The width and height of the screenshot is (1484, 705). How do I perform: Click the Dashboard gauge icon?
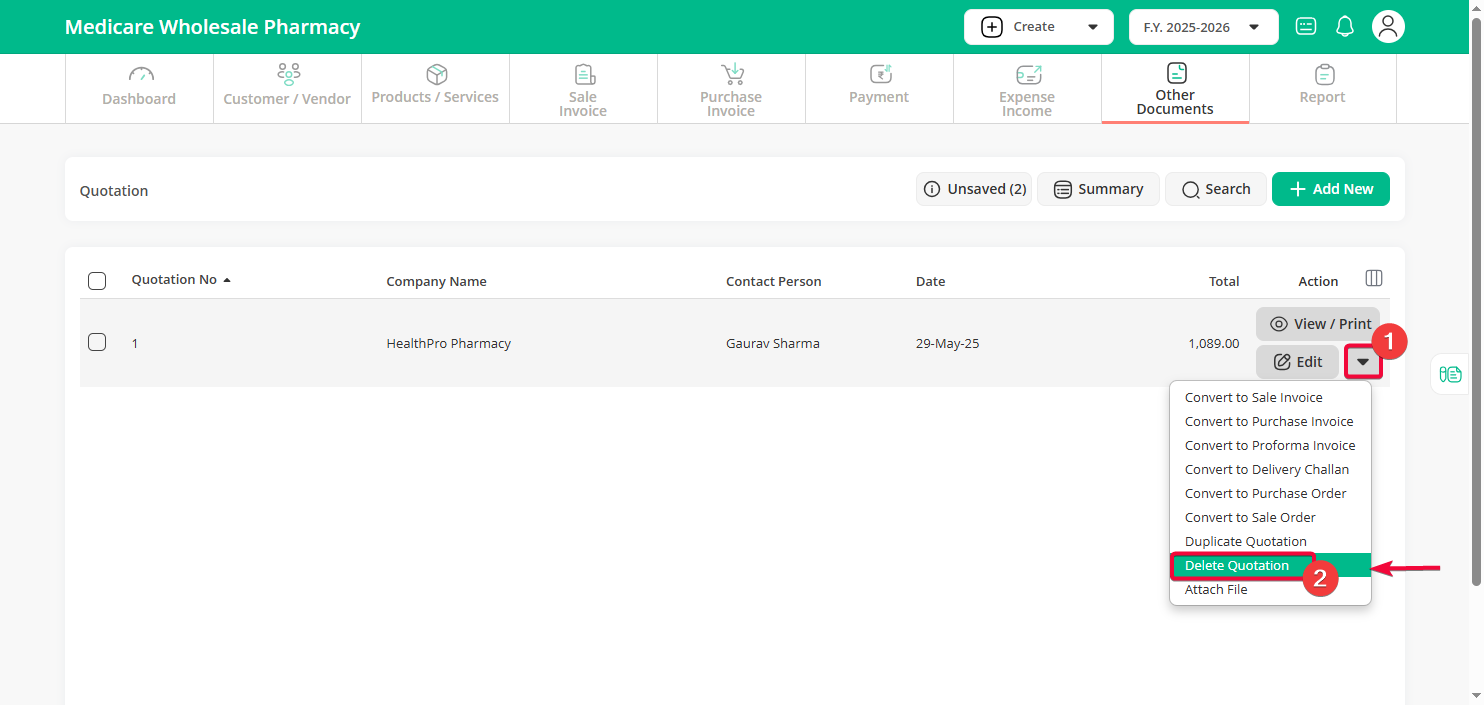[141, 75]
